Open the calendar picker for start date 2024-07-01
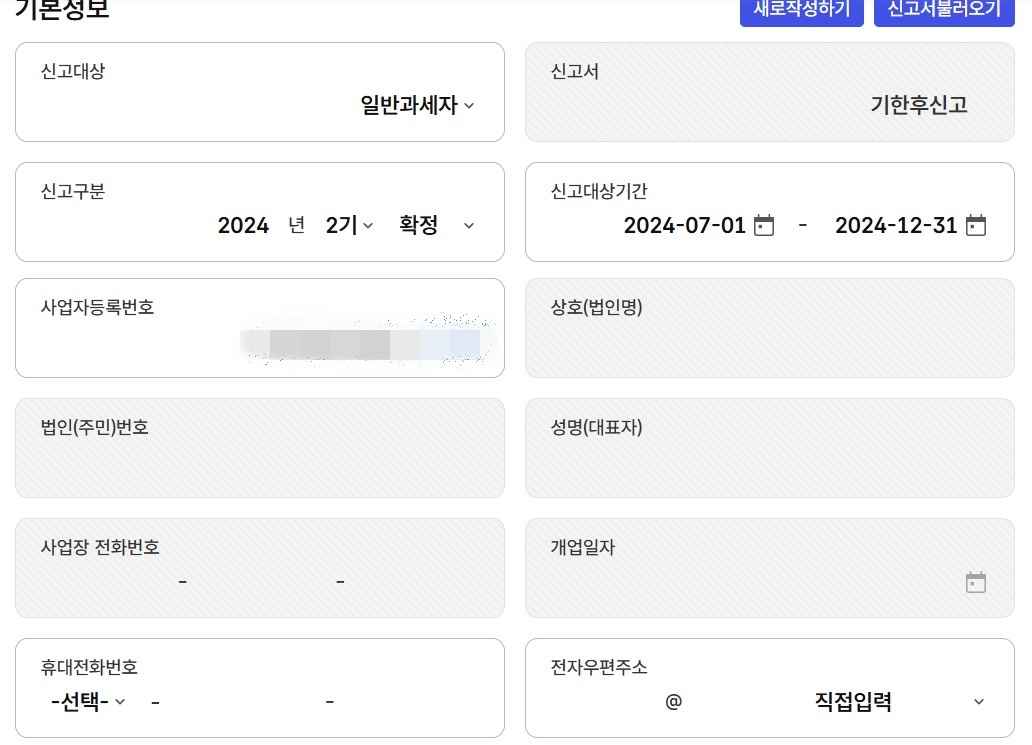Viewport: 1032px width, 745px height. 762,225
